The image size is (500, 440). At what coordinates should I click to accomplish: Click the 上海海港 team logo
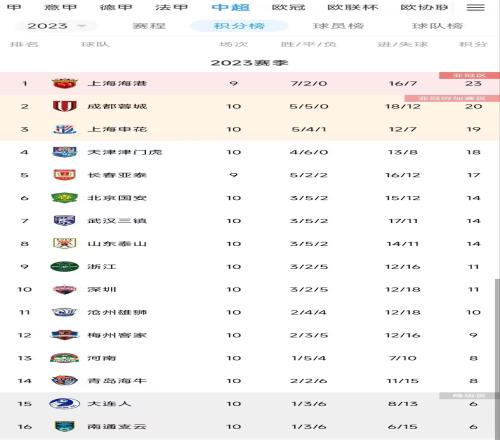click(x=65, y=83)
